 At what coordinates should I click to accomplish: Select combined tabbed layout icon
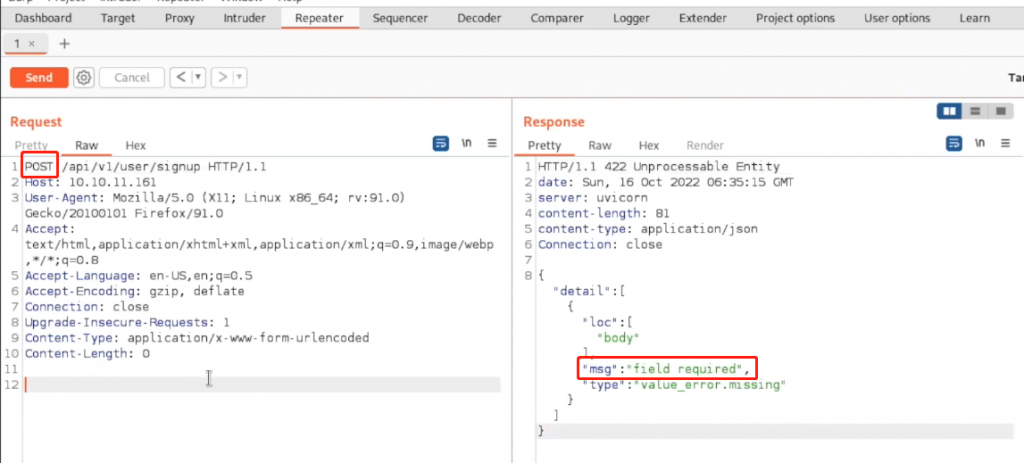pyautogui.click(x=1000, y=112)
